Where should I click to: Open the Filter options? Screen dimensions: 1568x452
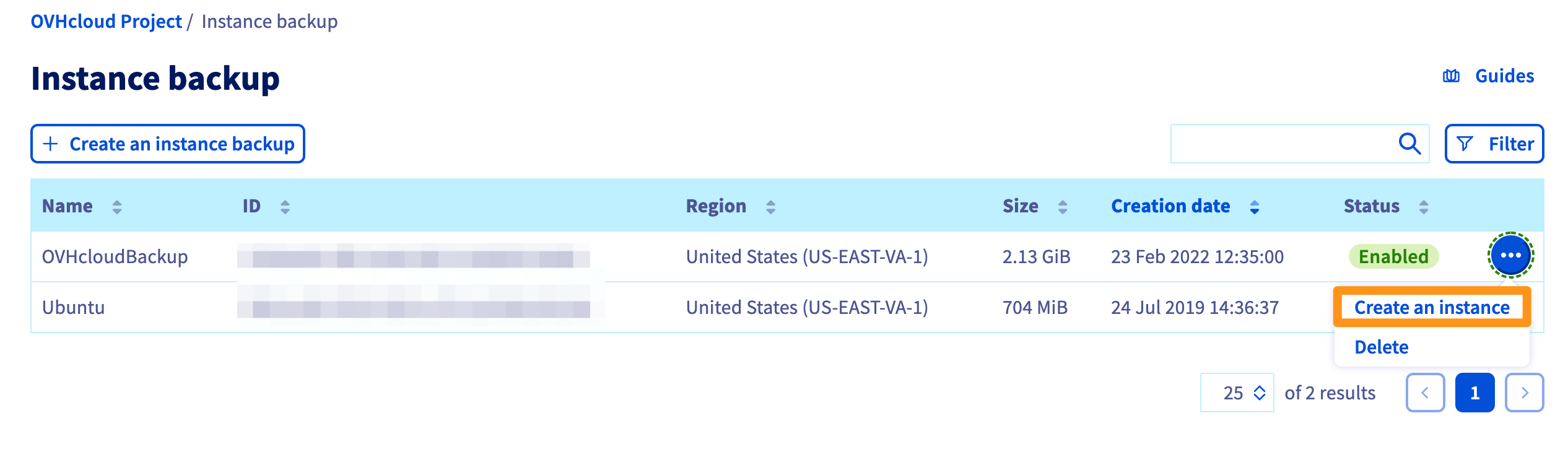[1494, 144]
